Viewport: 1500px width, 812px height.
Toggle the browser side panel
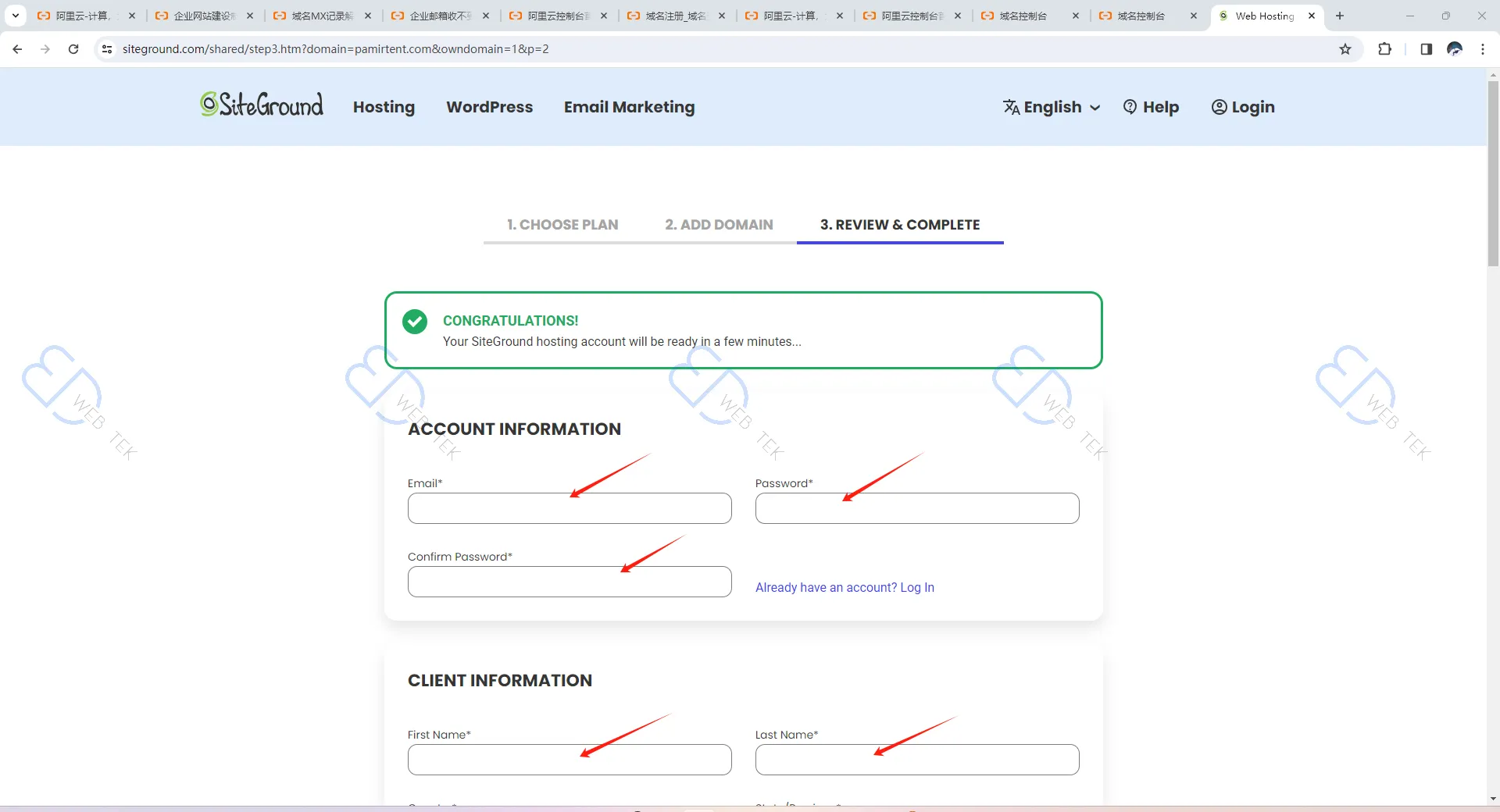[x=1426, y=49]
